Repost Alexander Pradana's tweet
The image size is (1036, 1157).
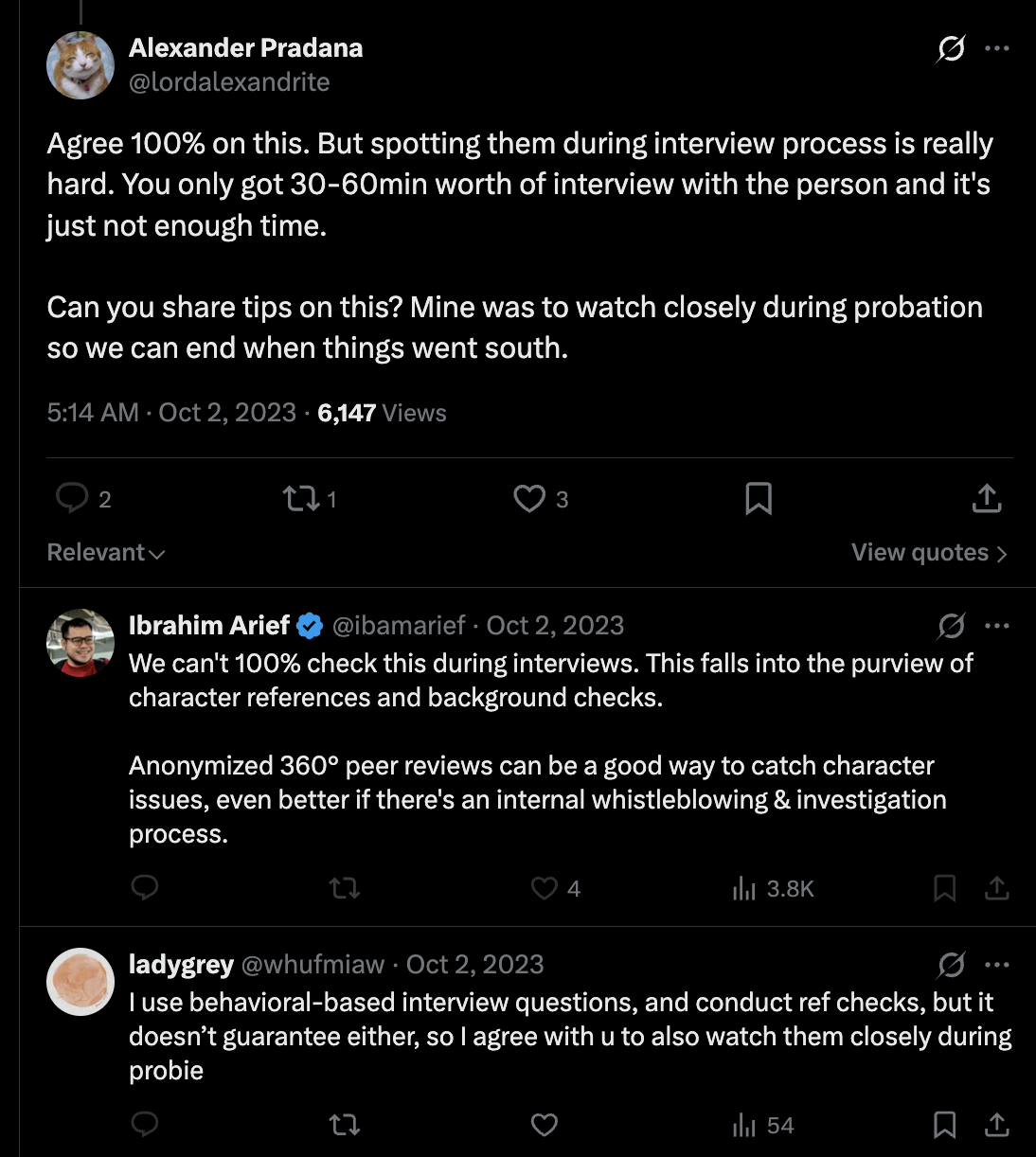301,498
